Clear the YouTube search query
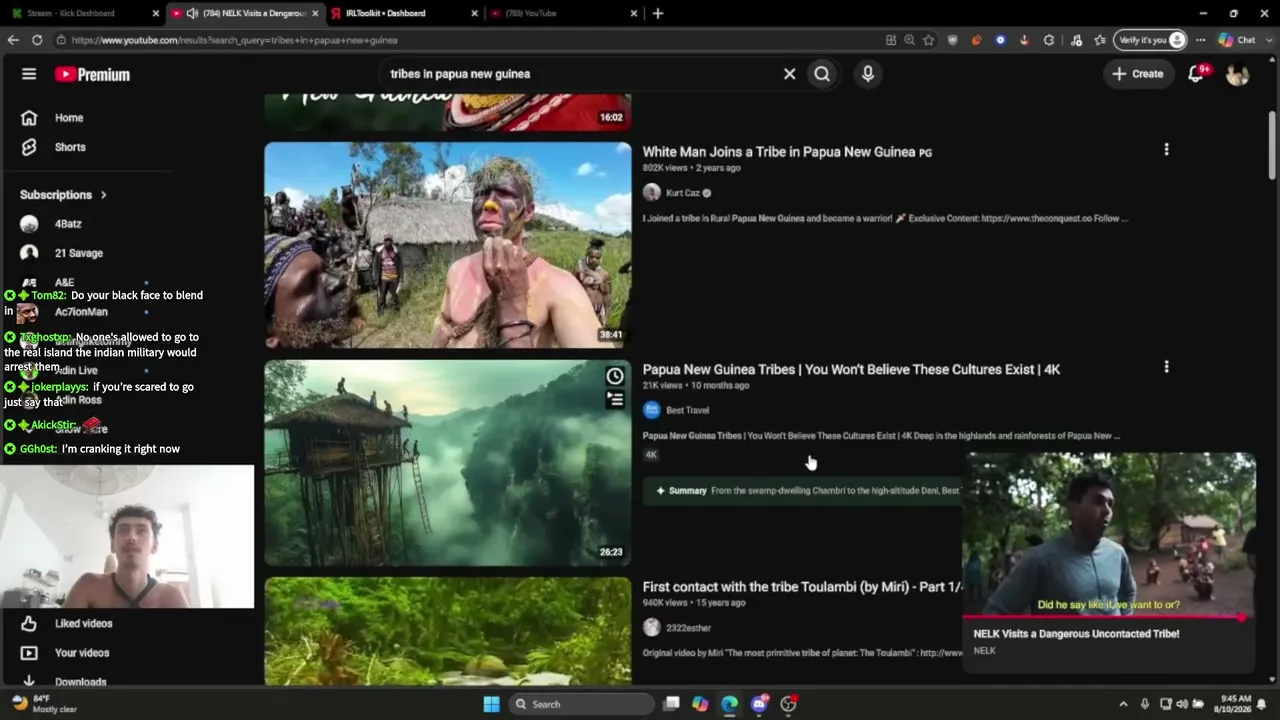This screenshot has height=720, width=1280. click(x=789, y=74)
